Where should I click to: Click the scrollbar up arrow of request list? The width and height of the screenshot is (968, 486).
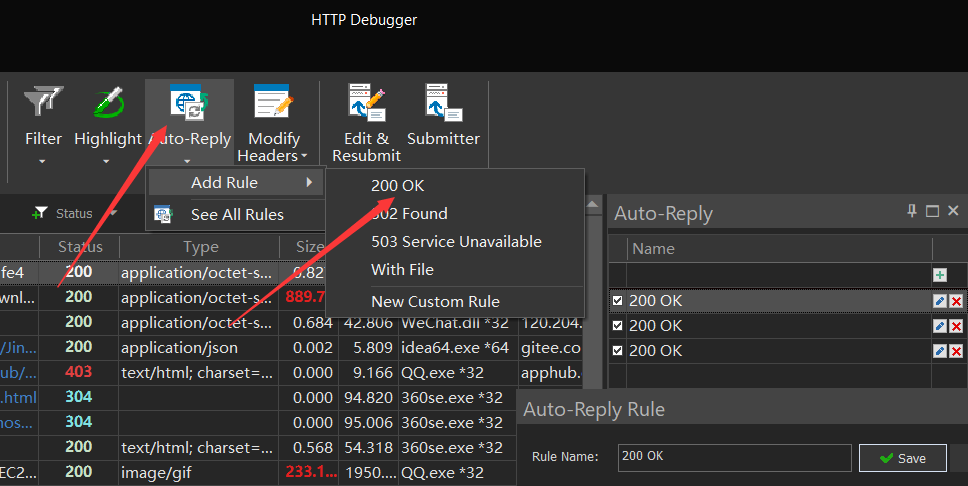tap(591, 204)
